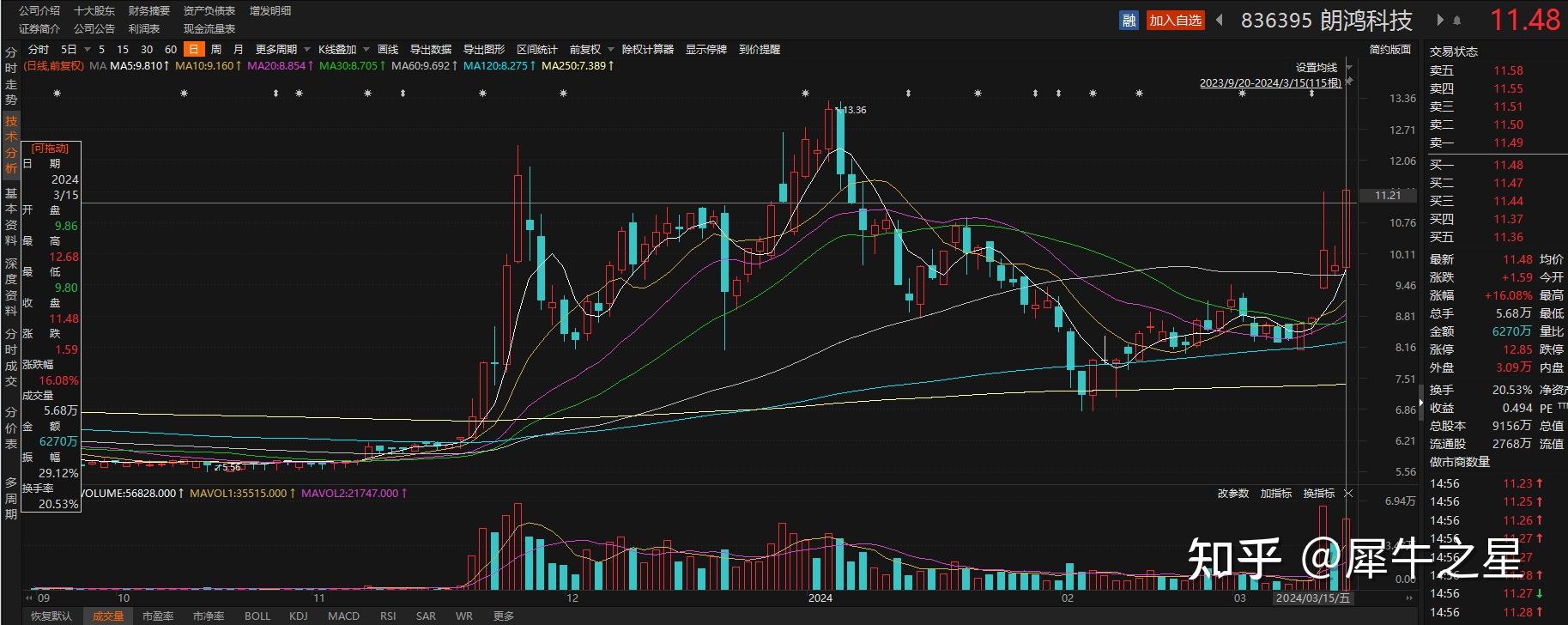Open the 分时走势 sidebar tab
This screenshot has height=625, width=1568.
coord(11,77)
